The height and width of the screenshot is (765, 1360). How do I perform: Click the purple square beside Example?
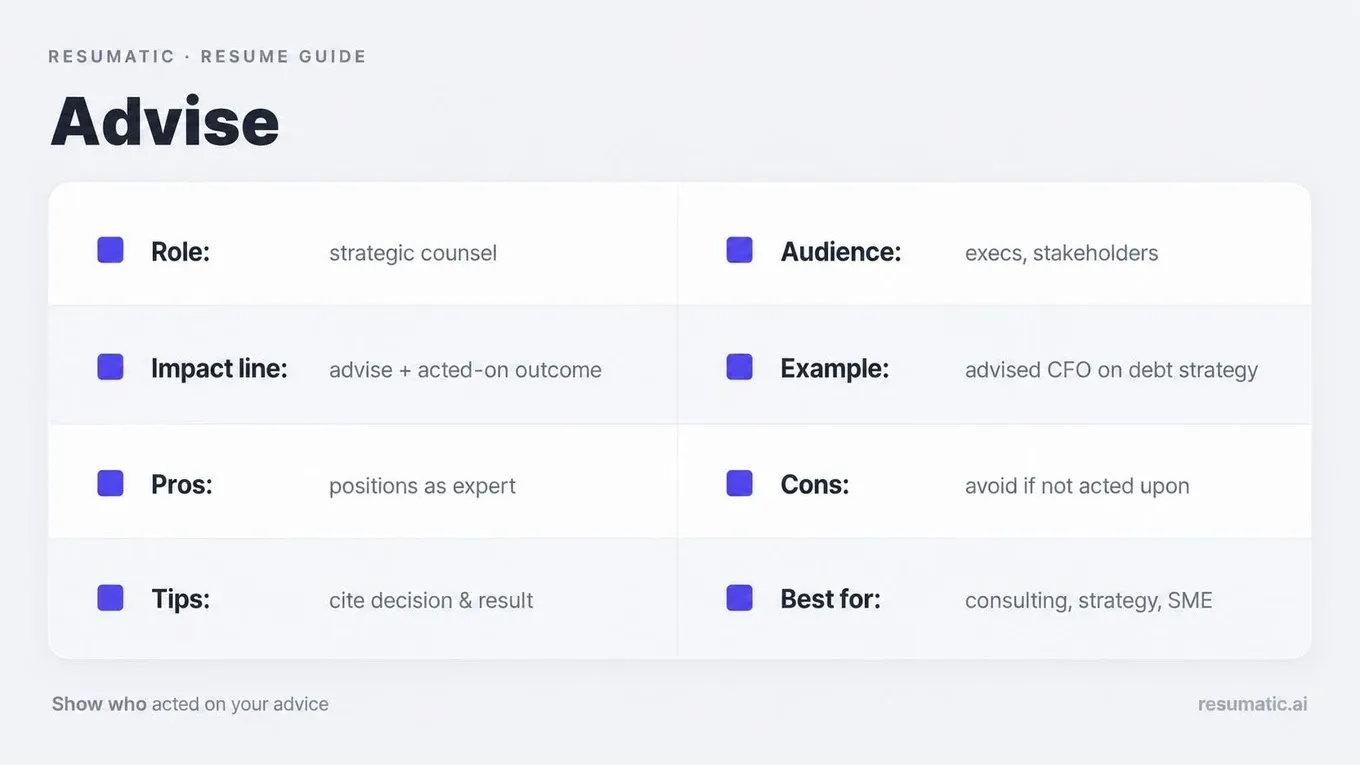click(739, 367)
